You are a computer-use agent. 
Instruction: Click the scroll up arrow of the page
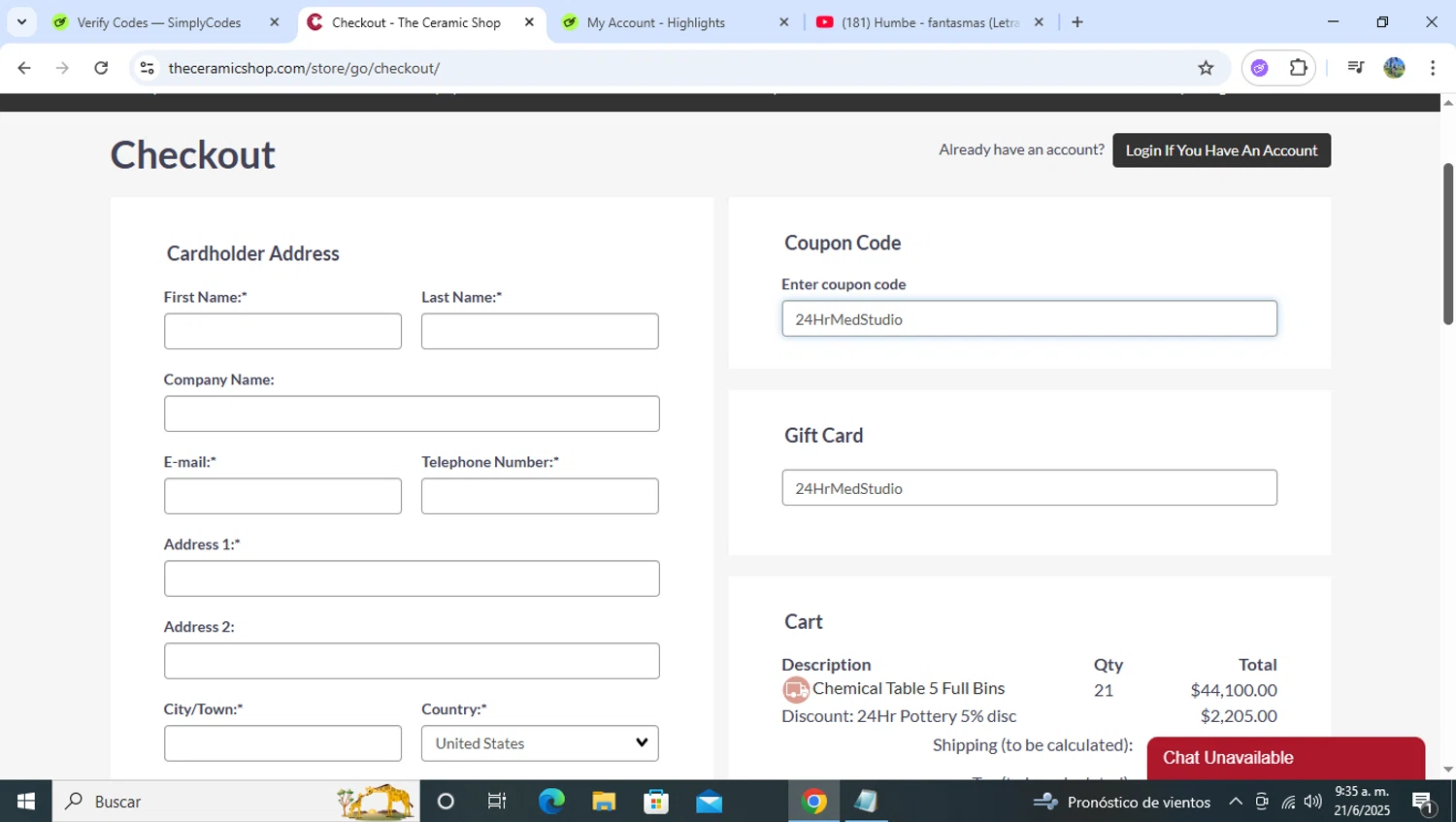1448,102
